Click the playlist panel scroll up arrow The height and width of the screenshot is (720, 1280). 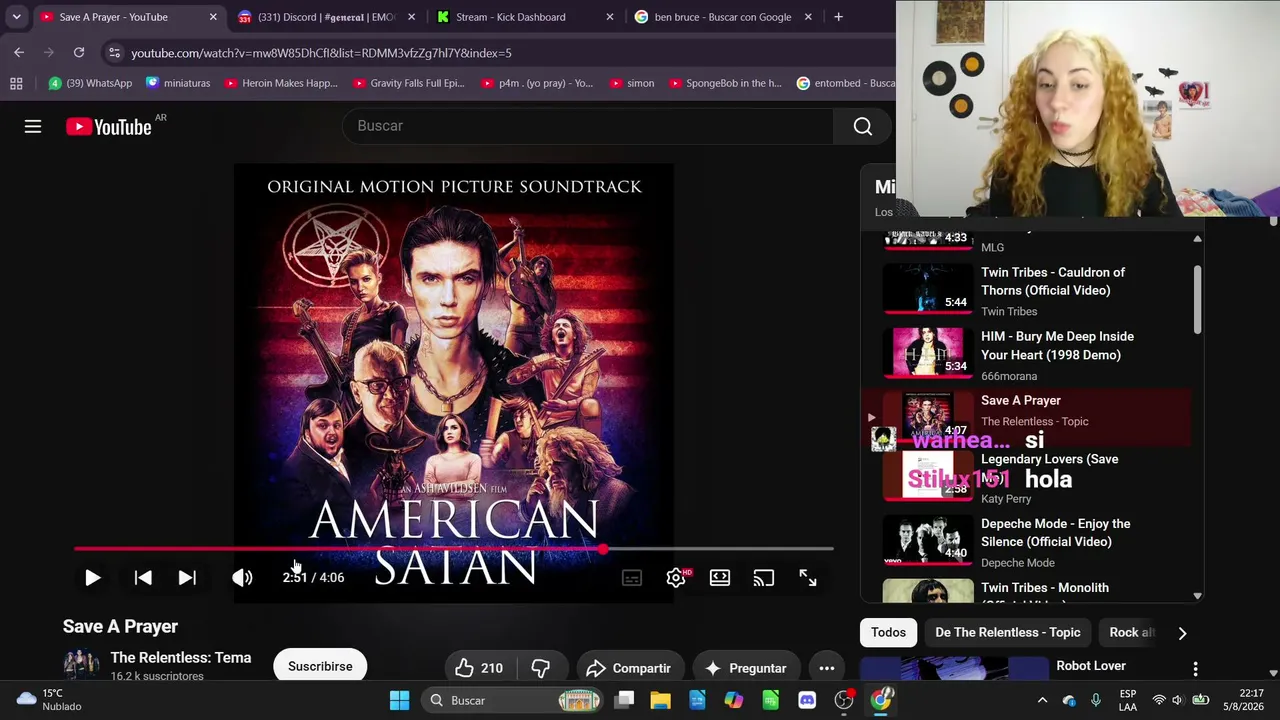click(1197, 239)
